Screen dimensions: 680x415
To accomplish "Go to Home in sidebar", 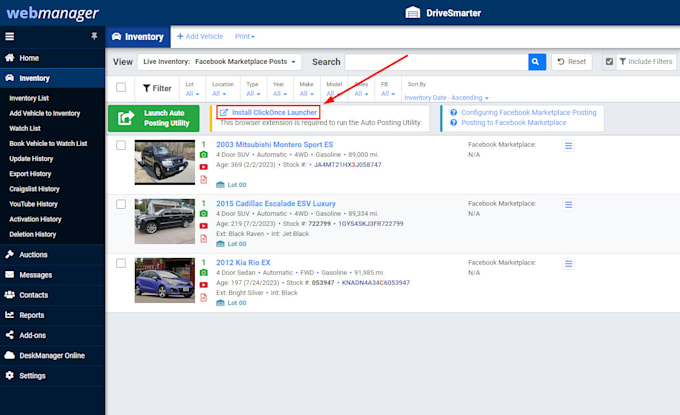I will (52, 58).
